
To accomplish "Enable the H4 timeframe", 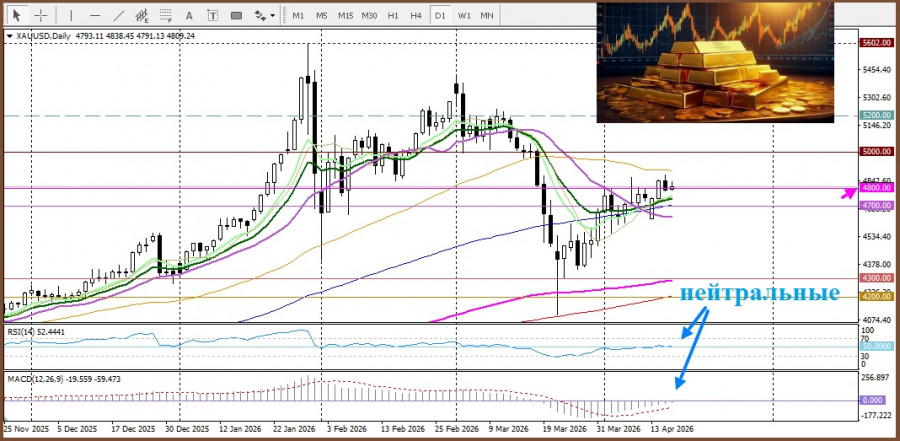I will point(416,15).
